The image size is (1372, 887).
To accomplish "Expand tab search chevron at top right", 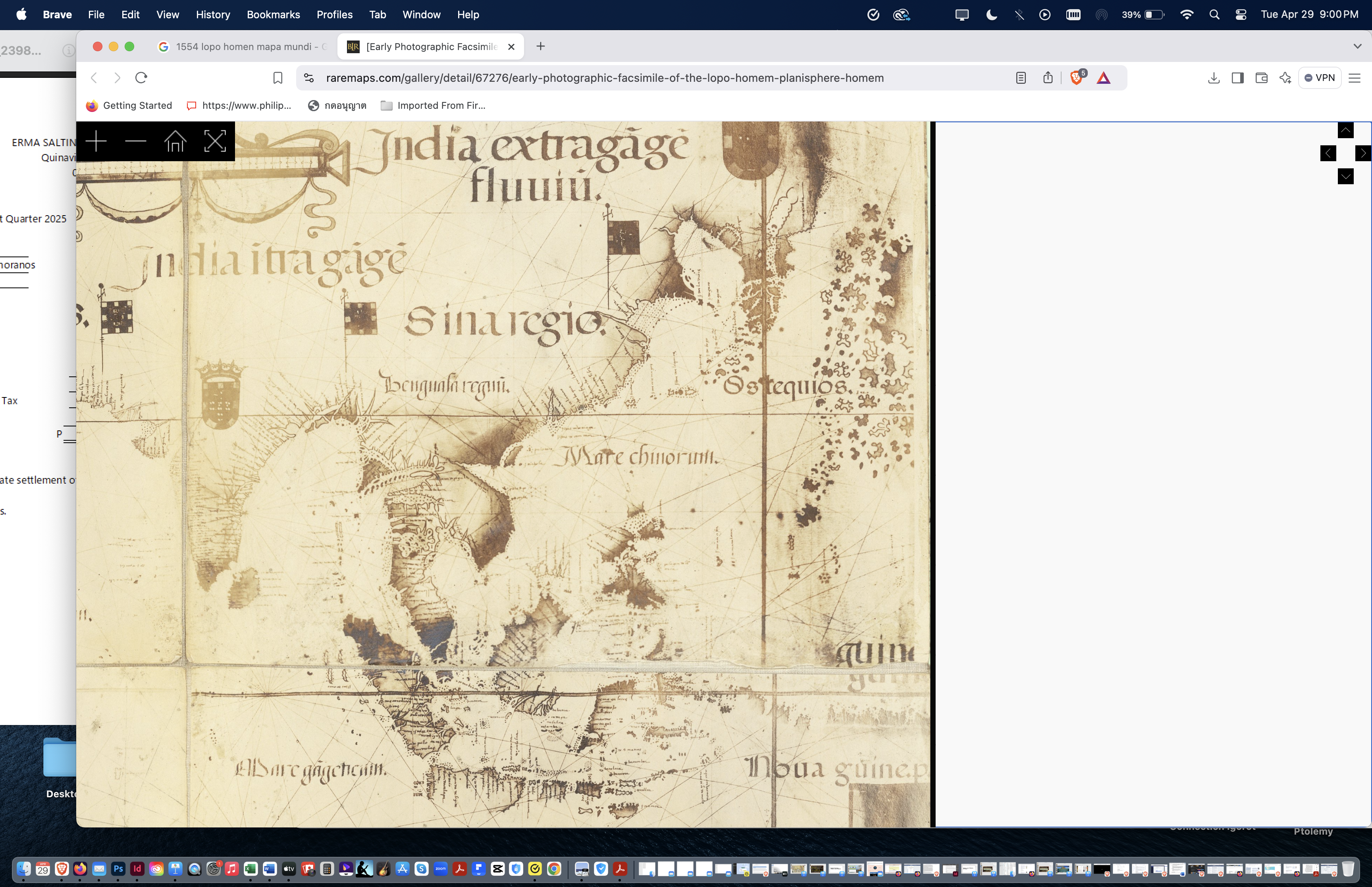I will click(x=1357, y=46).
